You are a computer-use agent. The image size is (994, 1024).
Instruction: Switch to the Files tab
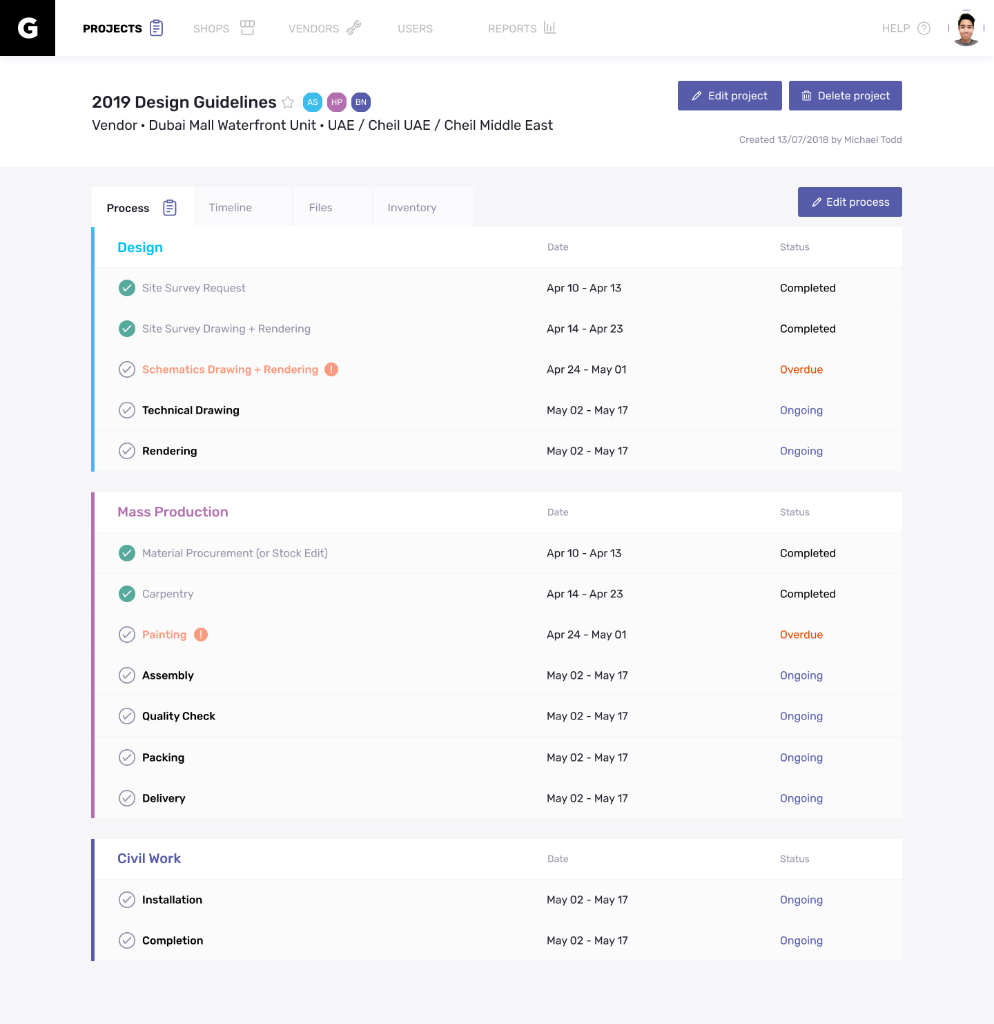coord(333,207)
